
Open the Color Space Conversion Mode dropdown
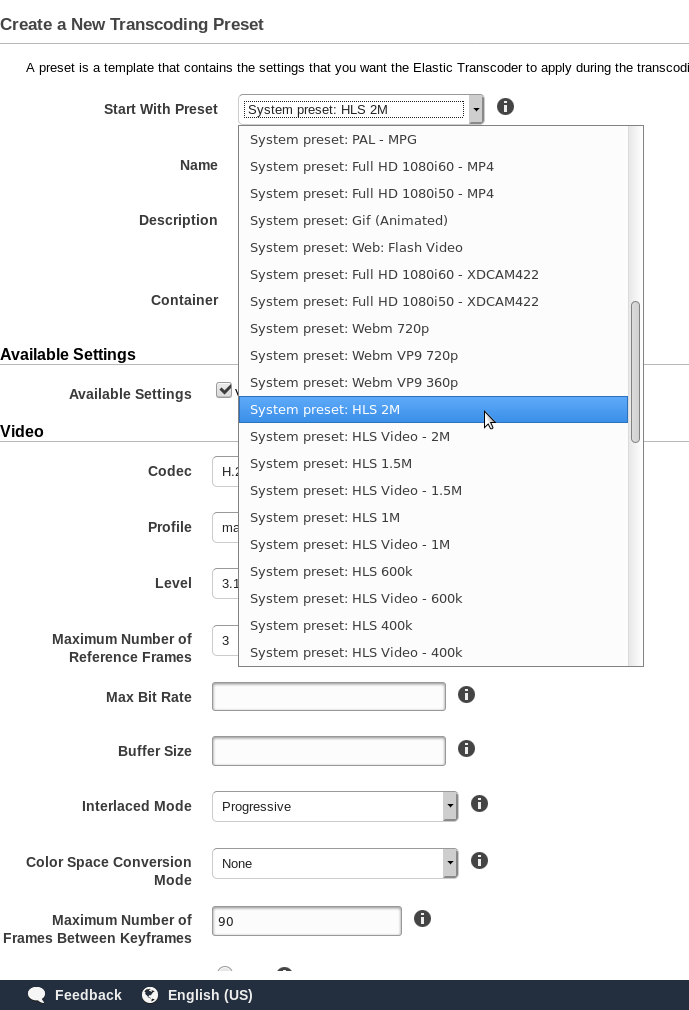coord(450,863)
